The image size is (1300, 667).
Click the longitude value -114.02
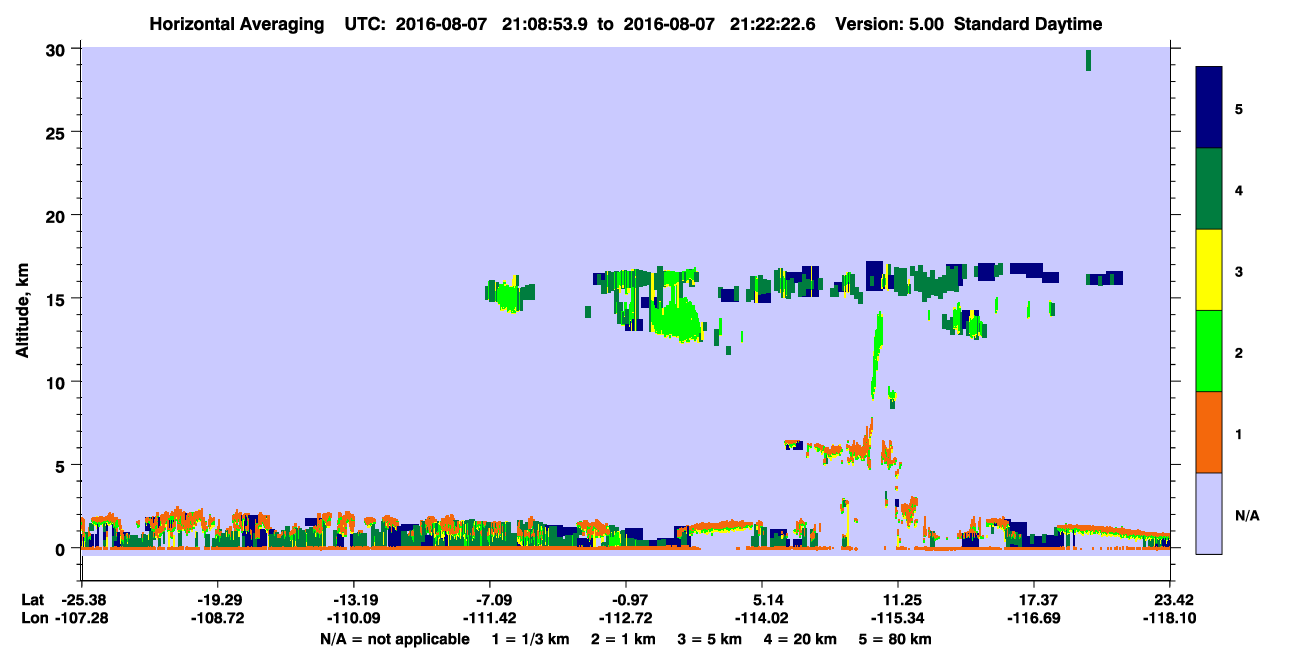[x=762, y=619]
